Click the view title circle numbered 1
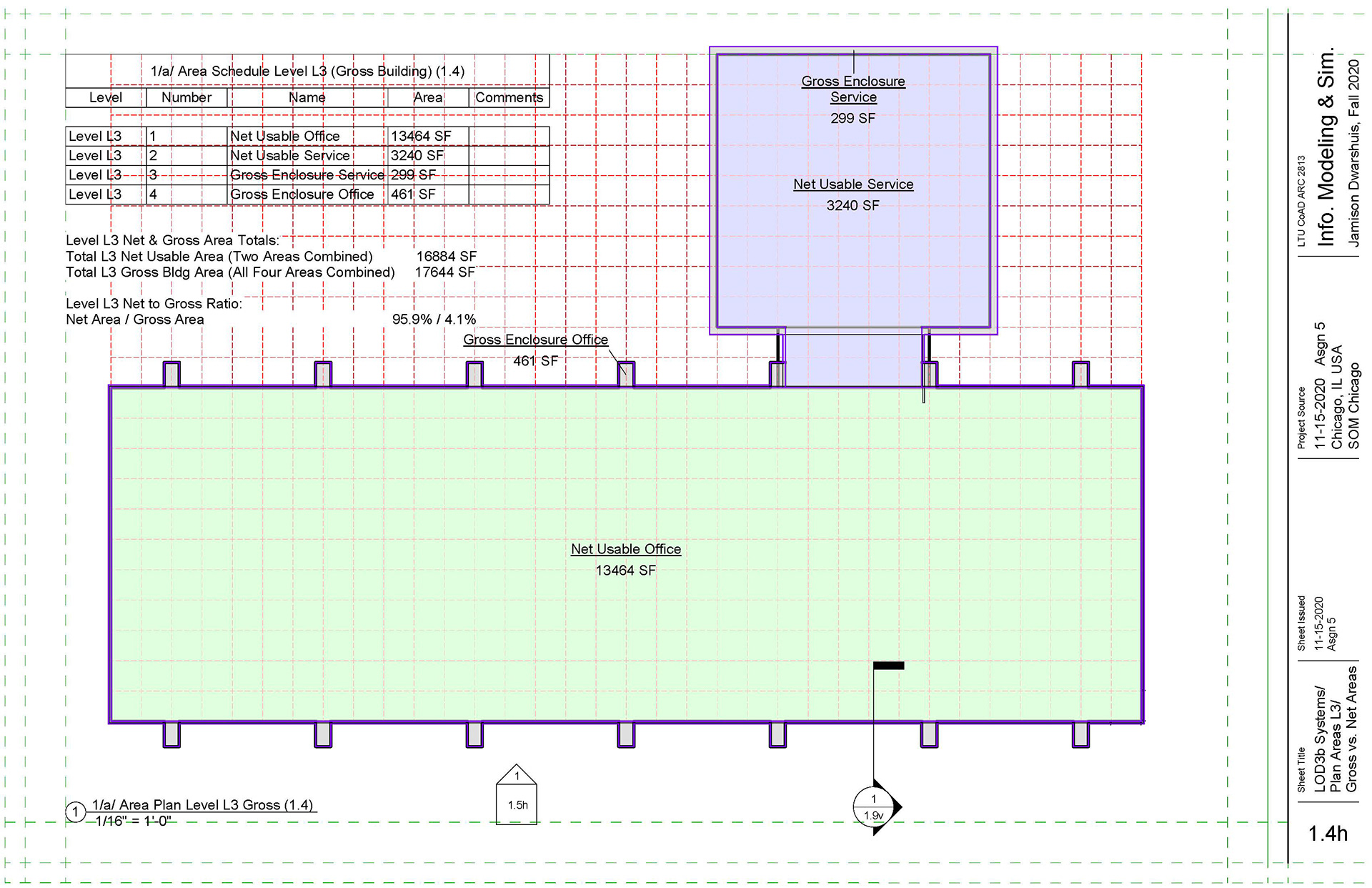This screenshot has width=1372, height=888. coord(75,812)
